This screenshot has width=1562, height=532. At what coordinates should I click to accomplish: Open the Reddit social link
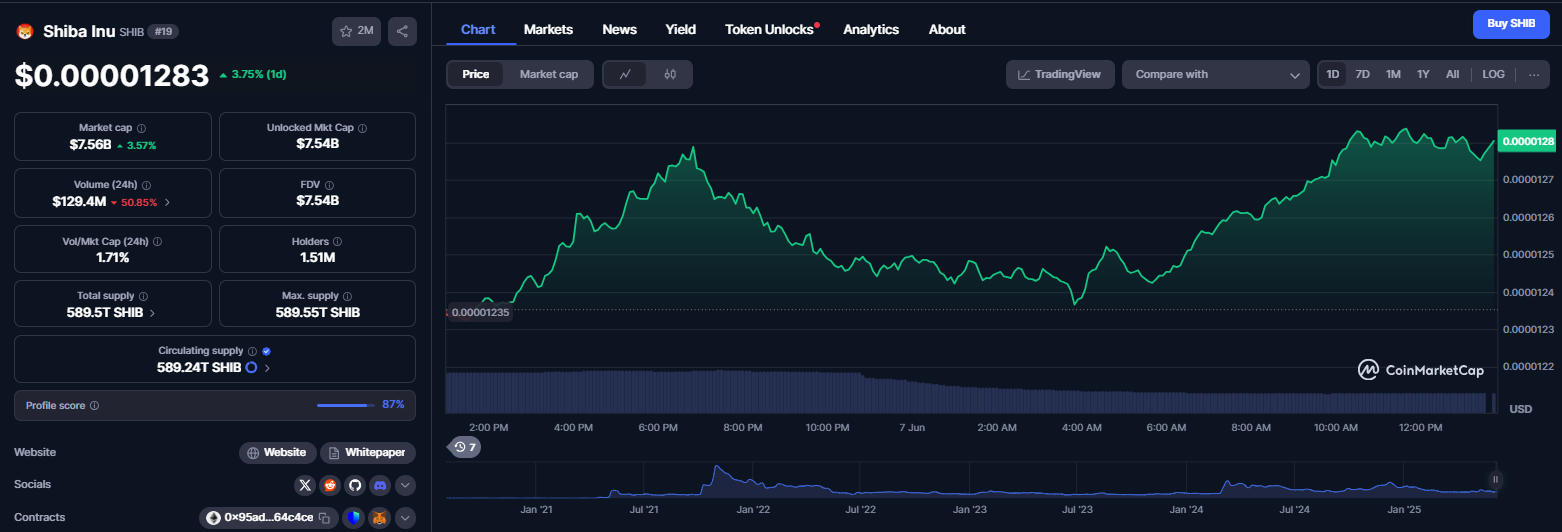[x=330, y=485]
